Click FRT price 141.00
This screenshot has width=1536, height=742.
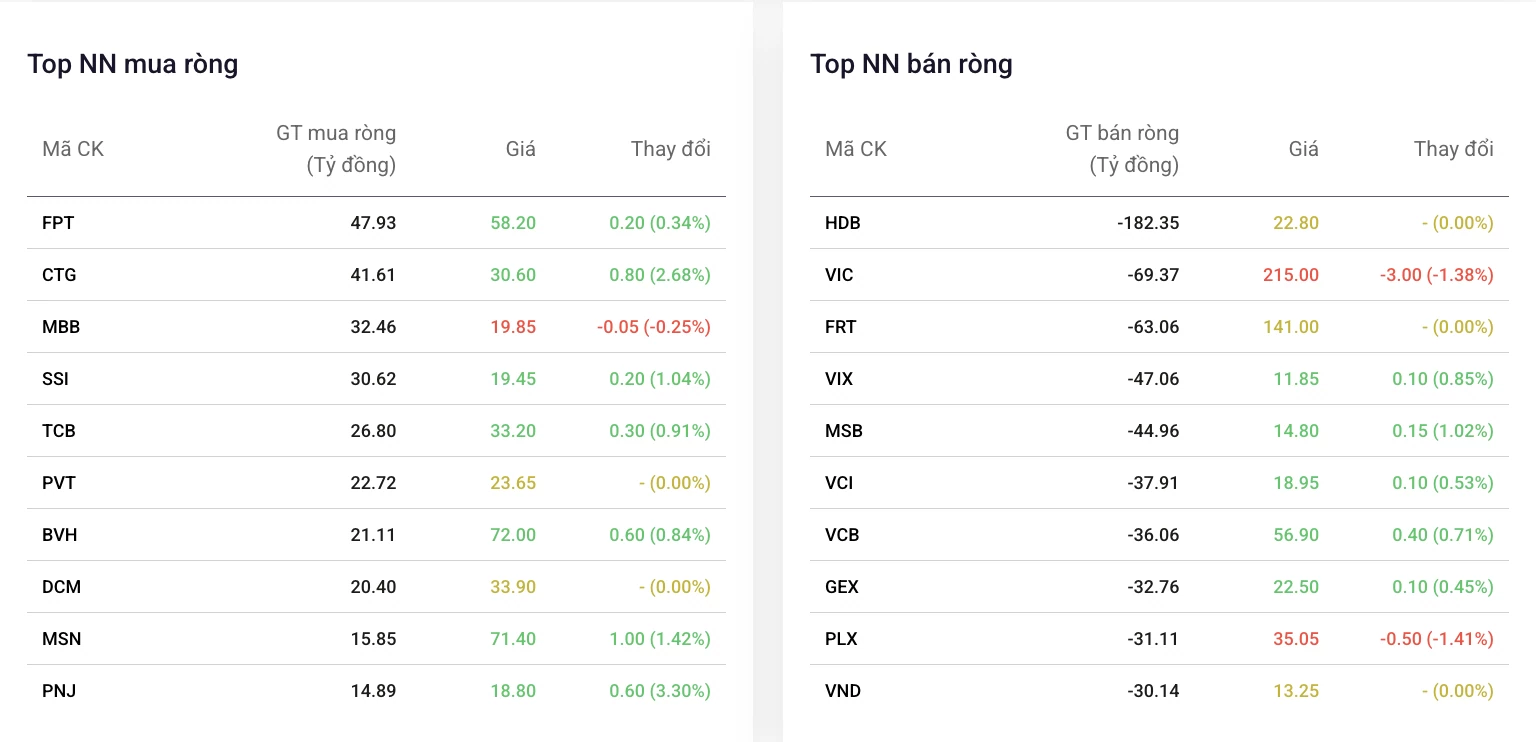tap(1291, 327)
